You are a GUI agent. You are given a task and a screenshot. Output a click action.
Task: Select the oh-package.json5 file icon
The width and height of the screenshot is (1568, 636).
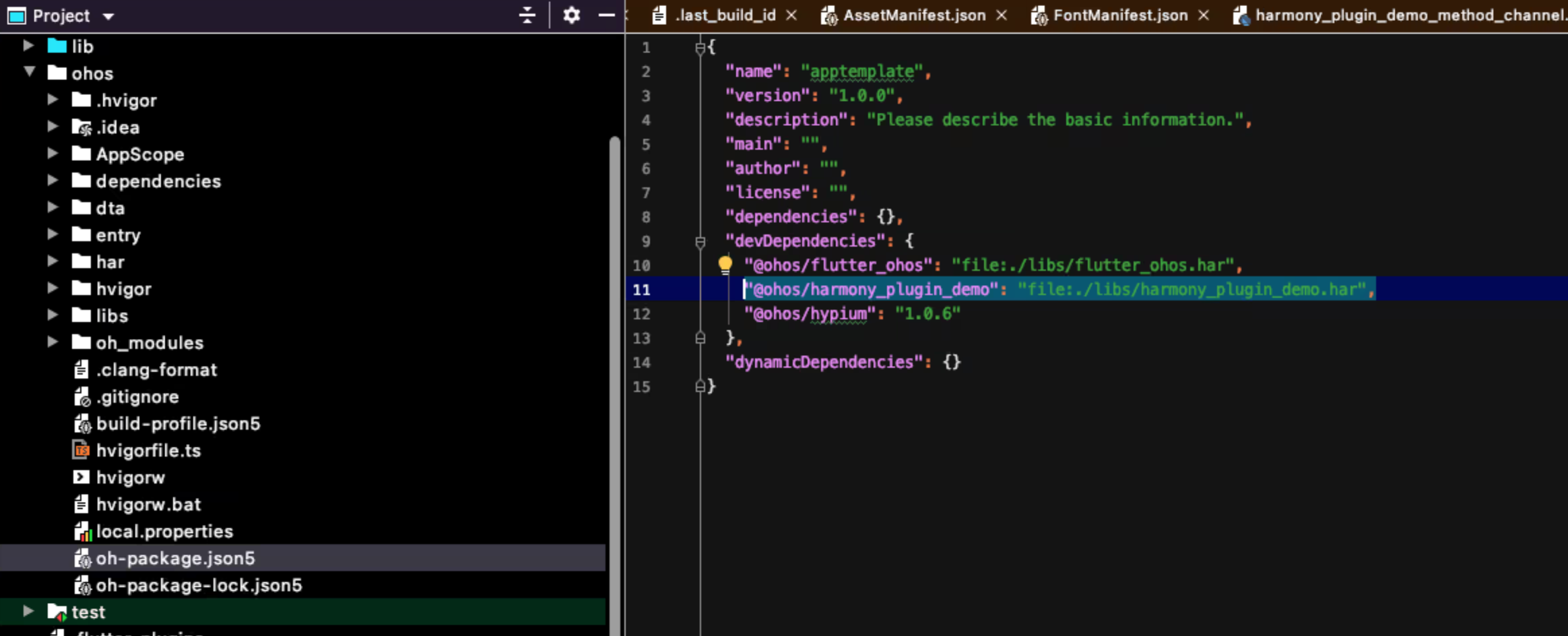[x=82, y=559]
